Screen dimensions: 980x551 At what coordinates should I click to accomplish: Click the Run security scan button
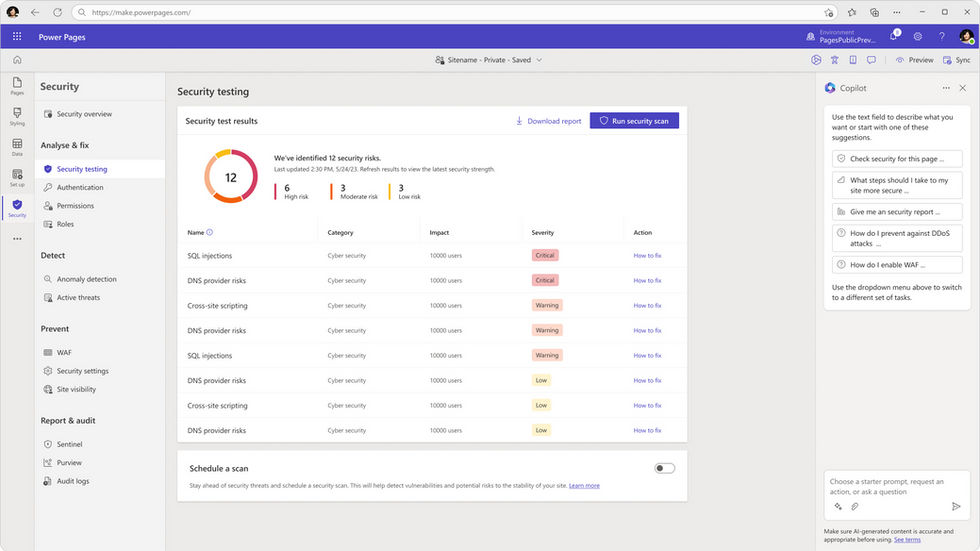pyautogui.click(x=634, y=120)
